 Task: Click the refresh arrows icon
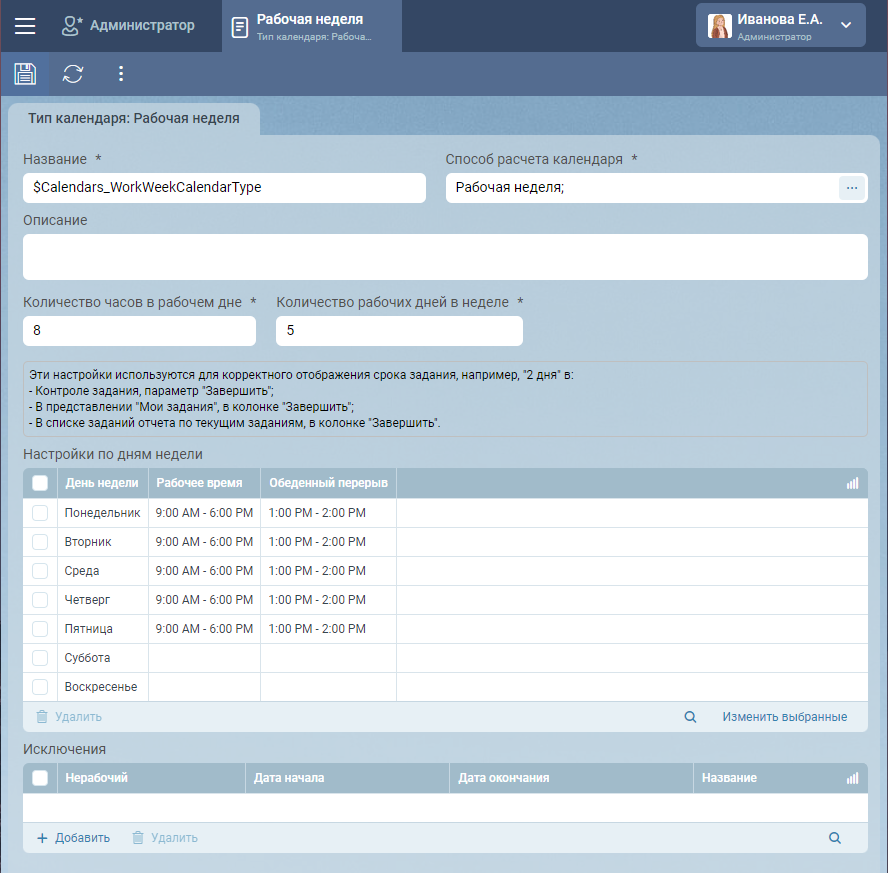tap(73, 74)
